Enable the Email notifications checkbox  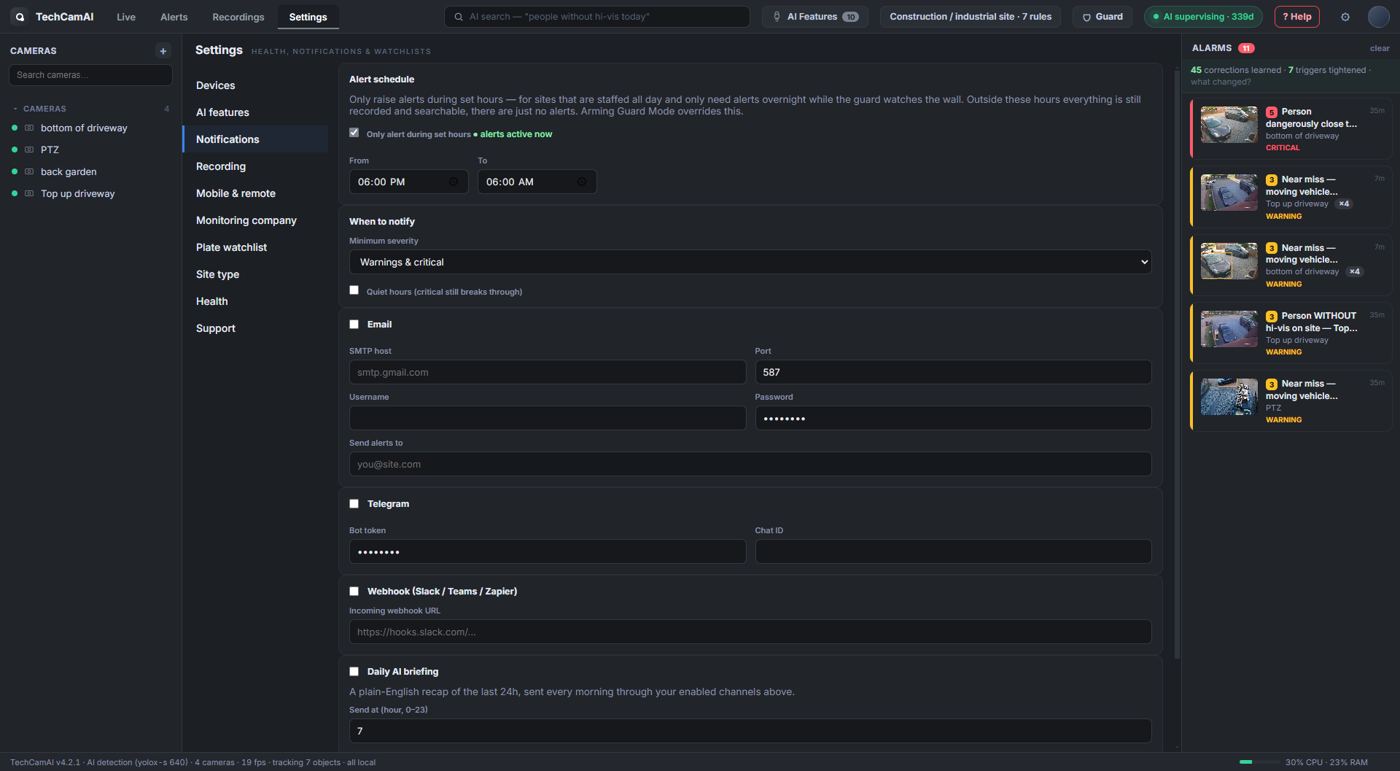tap(354, 324)
